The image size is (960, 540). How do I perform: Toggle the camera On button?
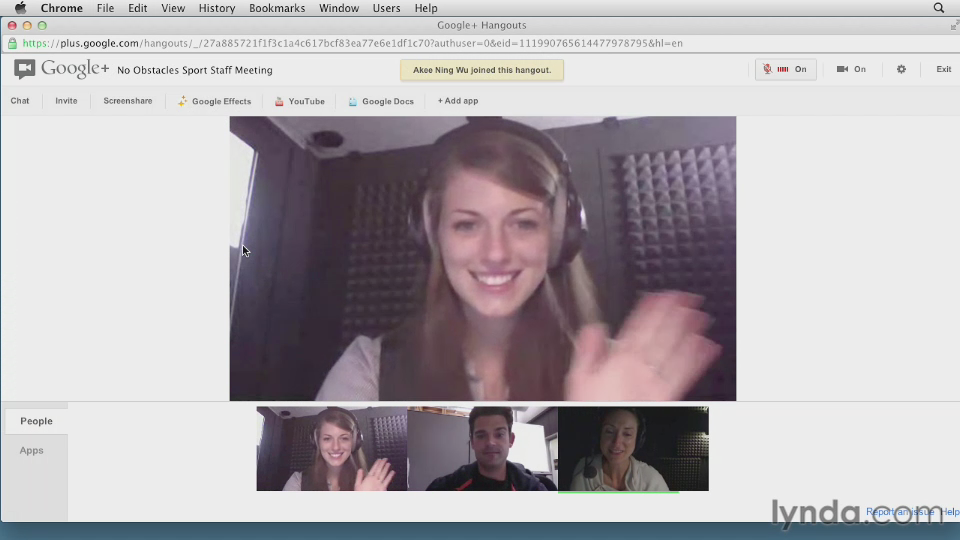click(x=851, y=70)
